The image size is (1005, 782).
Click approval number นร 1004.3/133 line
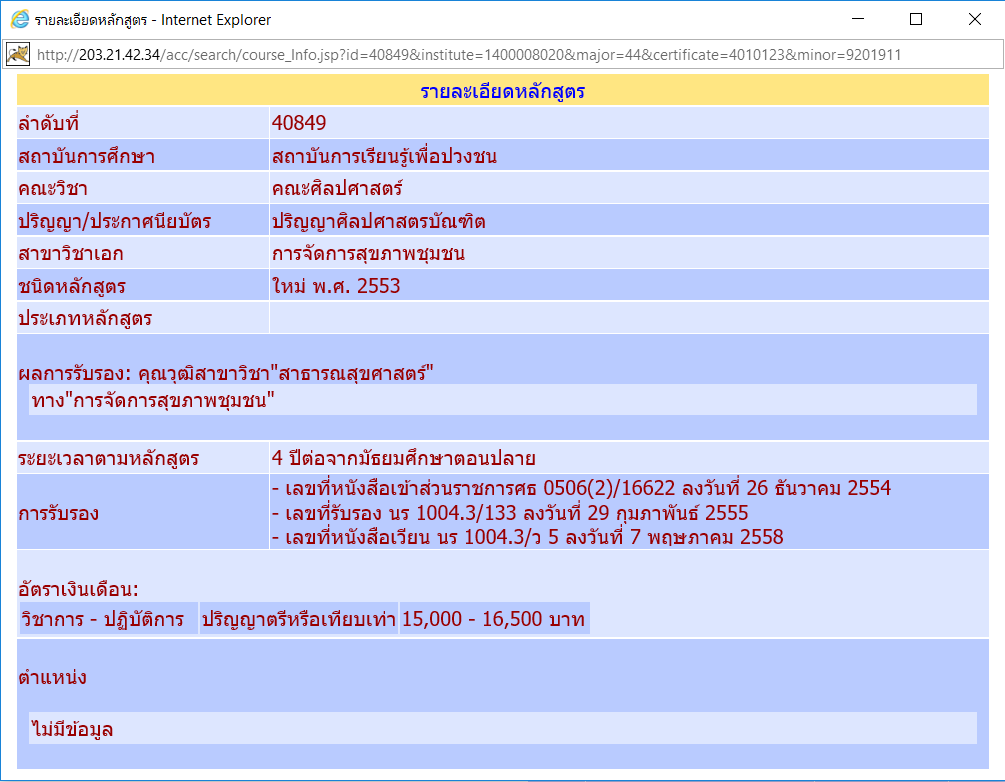pos(510,513)
